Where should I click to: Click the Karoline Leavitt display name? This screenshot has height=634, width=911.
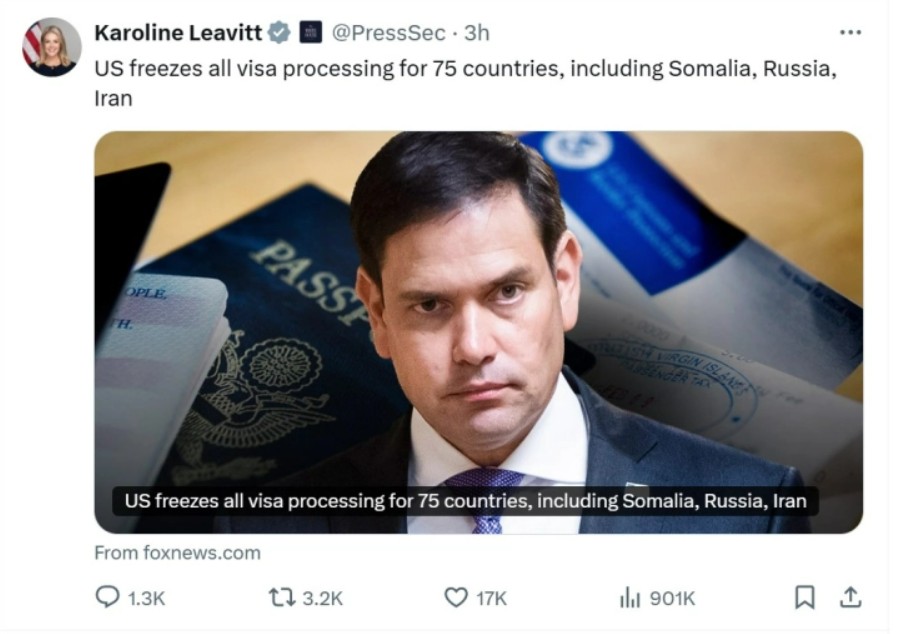(x=178, y=33)
